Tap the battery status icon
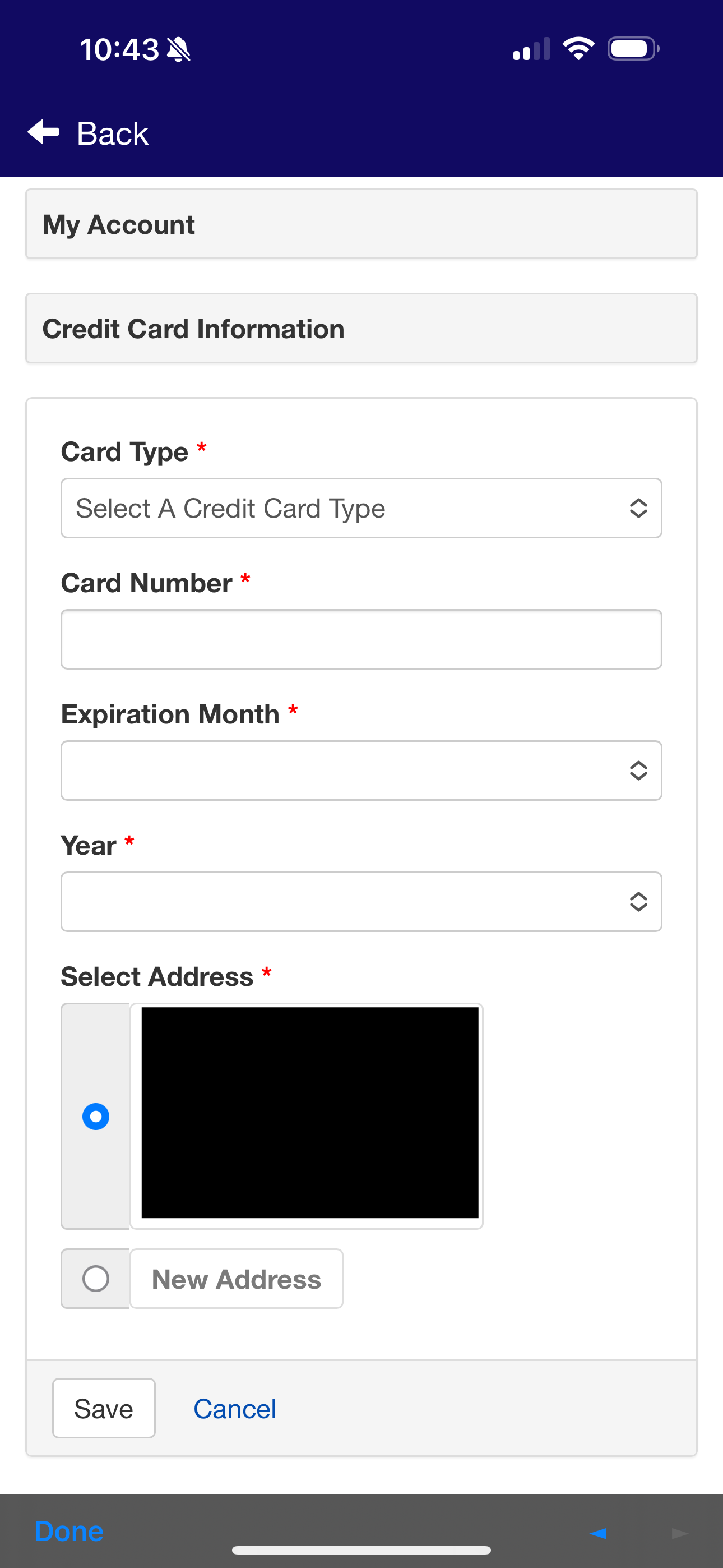 (x=633, y=49)
